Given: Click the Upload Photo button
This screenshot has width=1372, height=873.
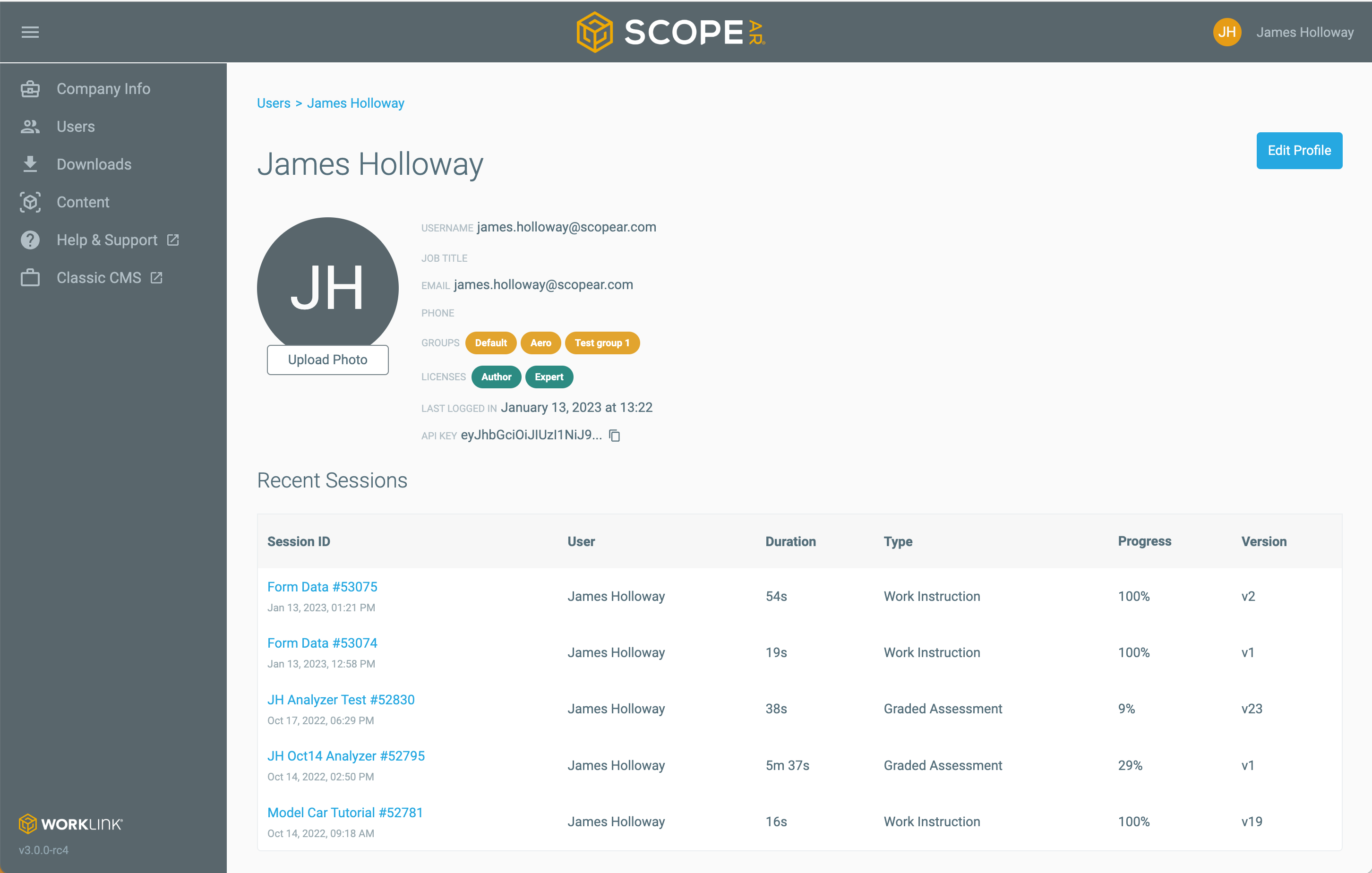Looking at the screenshot, I should point(327,359).
